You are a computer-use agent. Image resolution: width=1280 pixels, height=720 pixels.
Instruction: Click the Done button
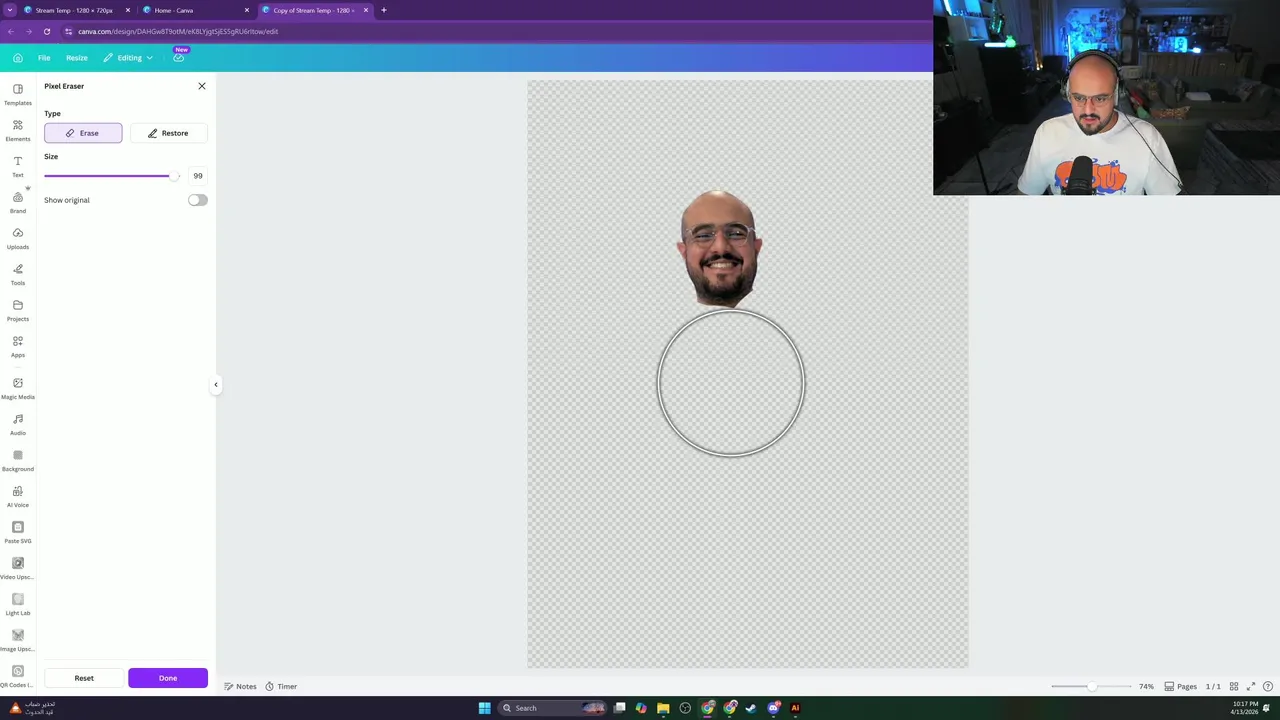[x=168, y=678]
